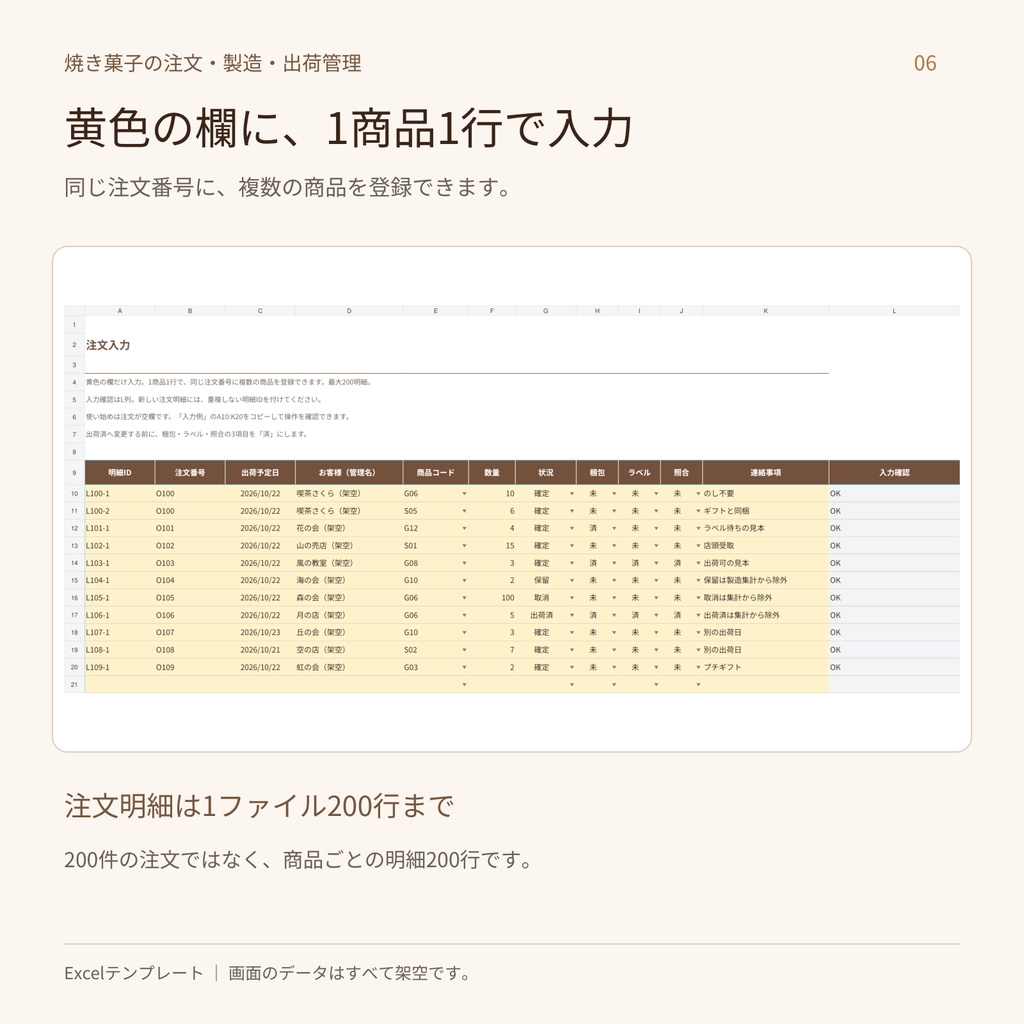The height and width of the screenshot is (1024, 1024).
Task: Click the date cell 2026/10/23
Action: (x=260, y=632)
